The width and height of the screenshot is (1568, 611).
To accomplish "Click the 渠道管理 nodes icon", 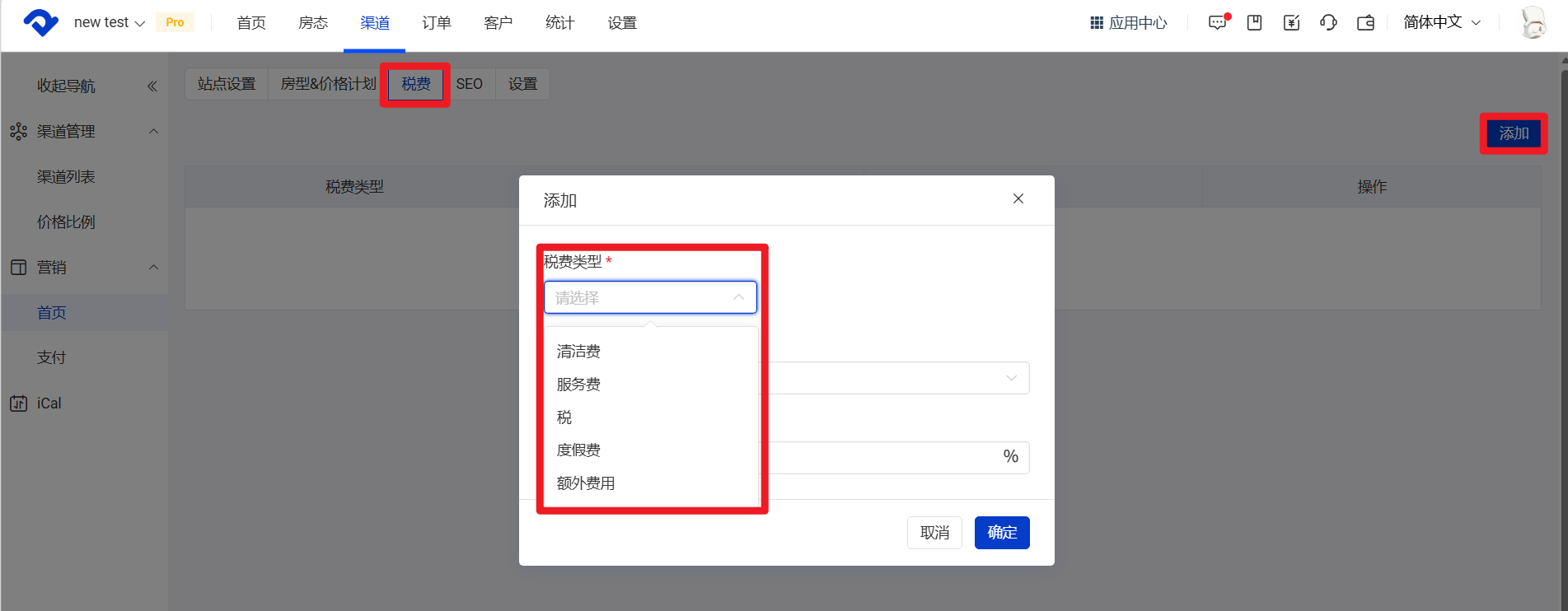I will coord(18,132).
